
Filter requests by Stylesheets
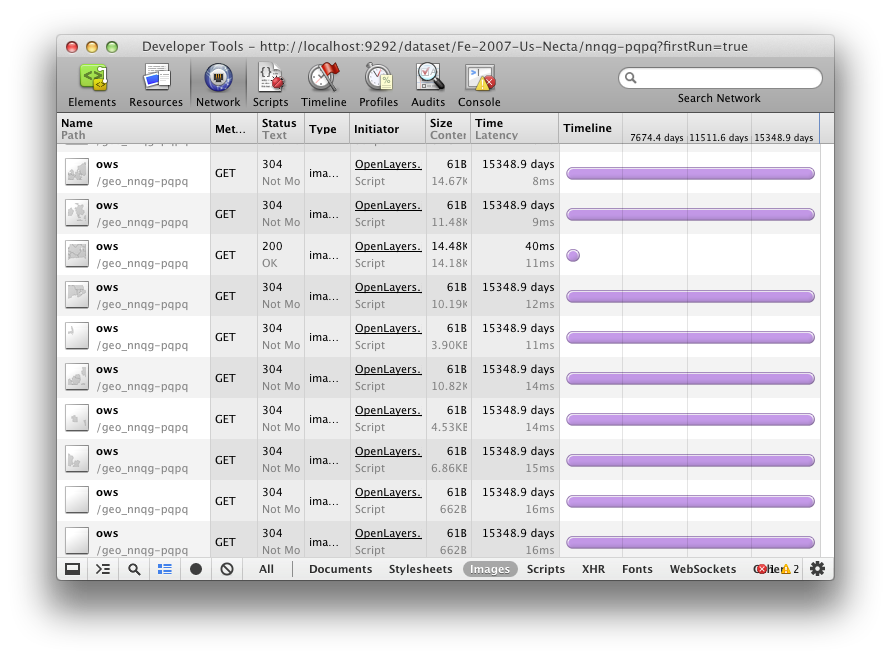pyautogui.click(x=420, y=569)
